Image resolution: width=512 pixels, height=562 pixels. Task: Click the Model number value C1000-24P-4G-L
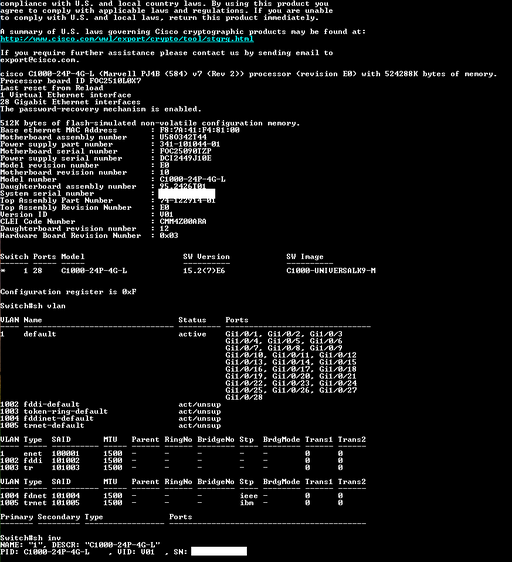[x=193, y=179]
